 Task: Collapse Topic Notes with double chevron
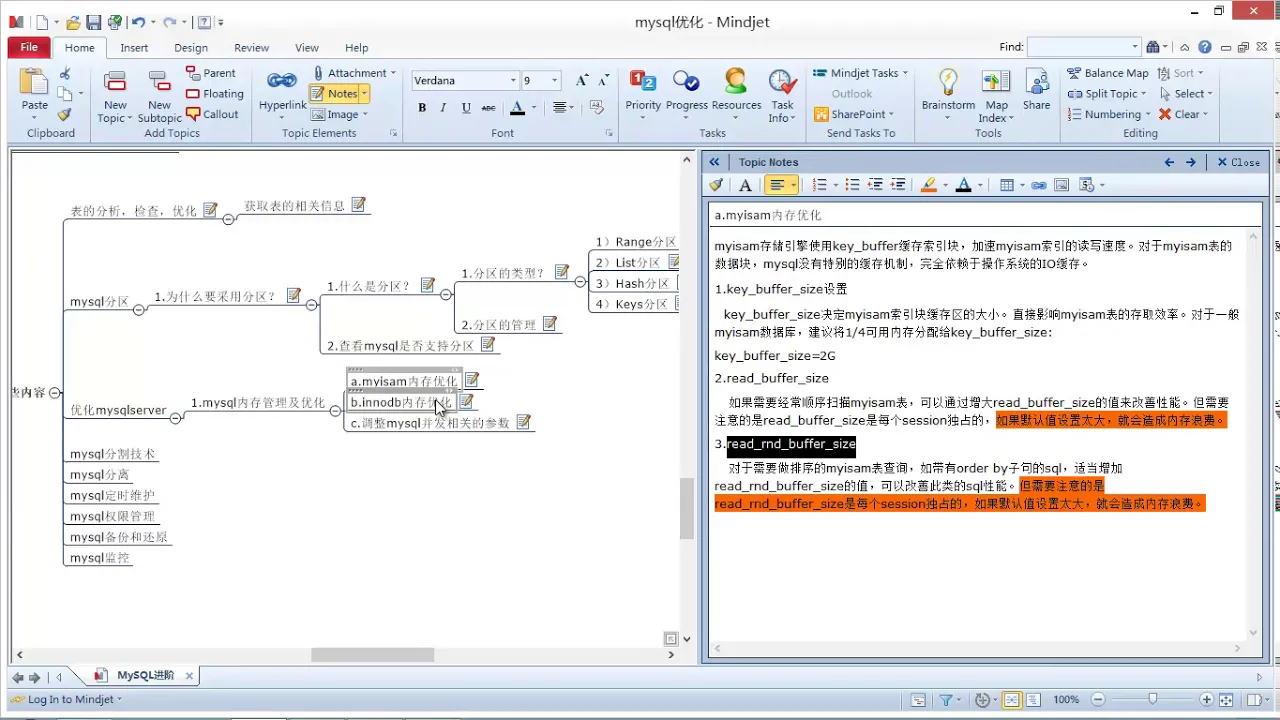(x=714, y=162)
